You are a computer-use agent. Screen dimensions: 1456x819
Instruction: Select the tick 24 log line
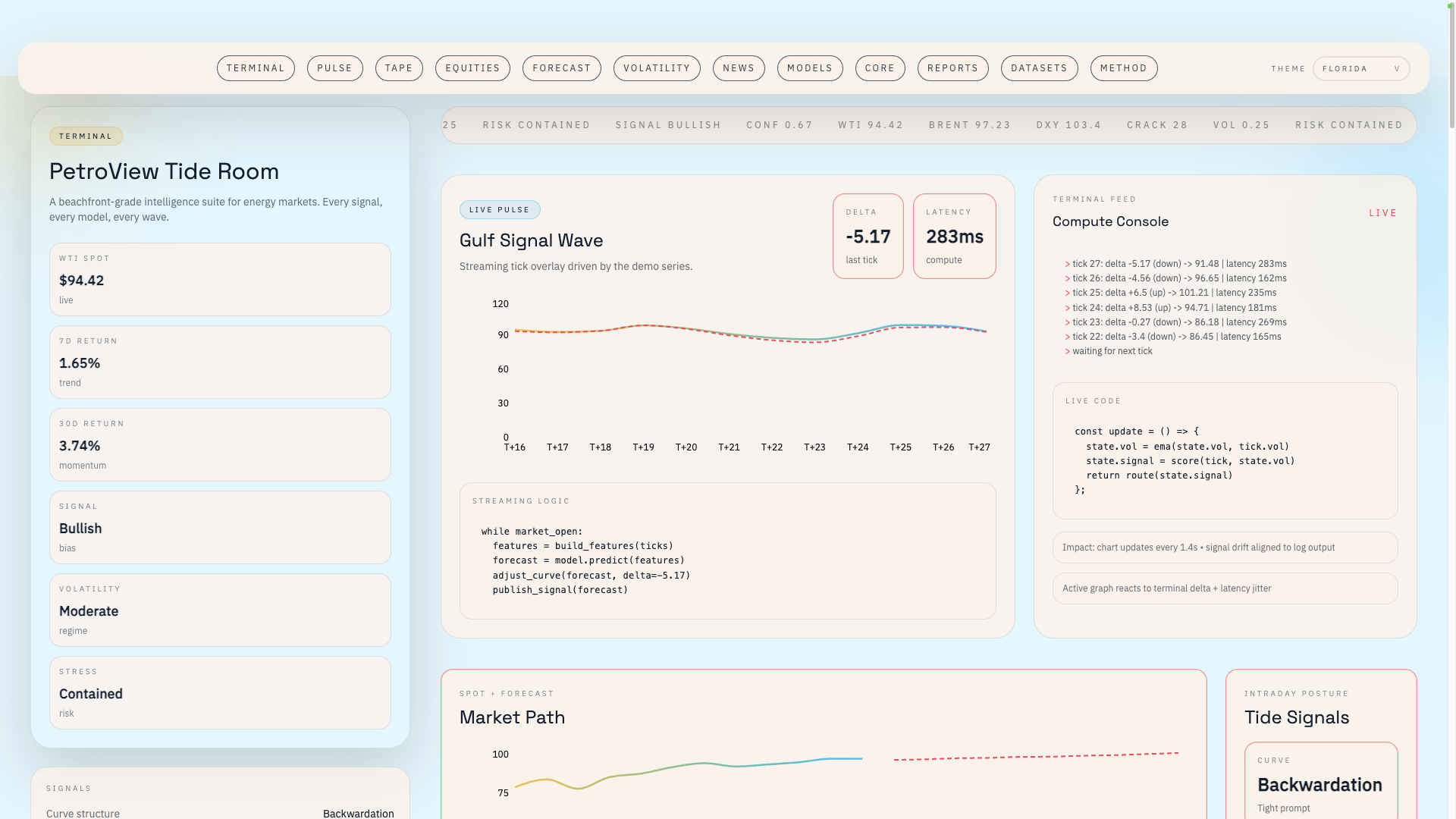1171,308
